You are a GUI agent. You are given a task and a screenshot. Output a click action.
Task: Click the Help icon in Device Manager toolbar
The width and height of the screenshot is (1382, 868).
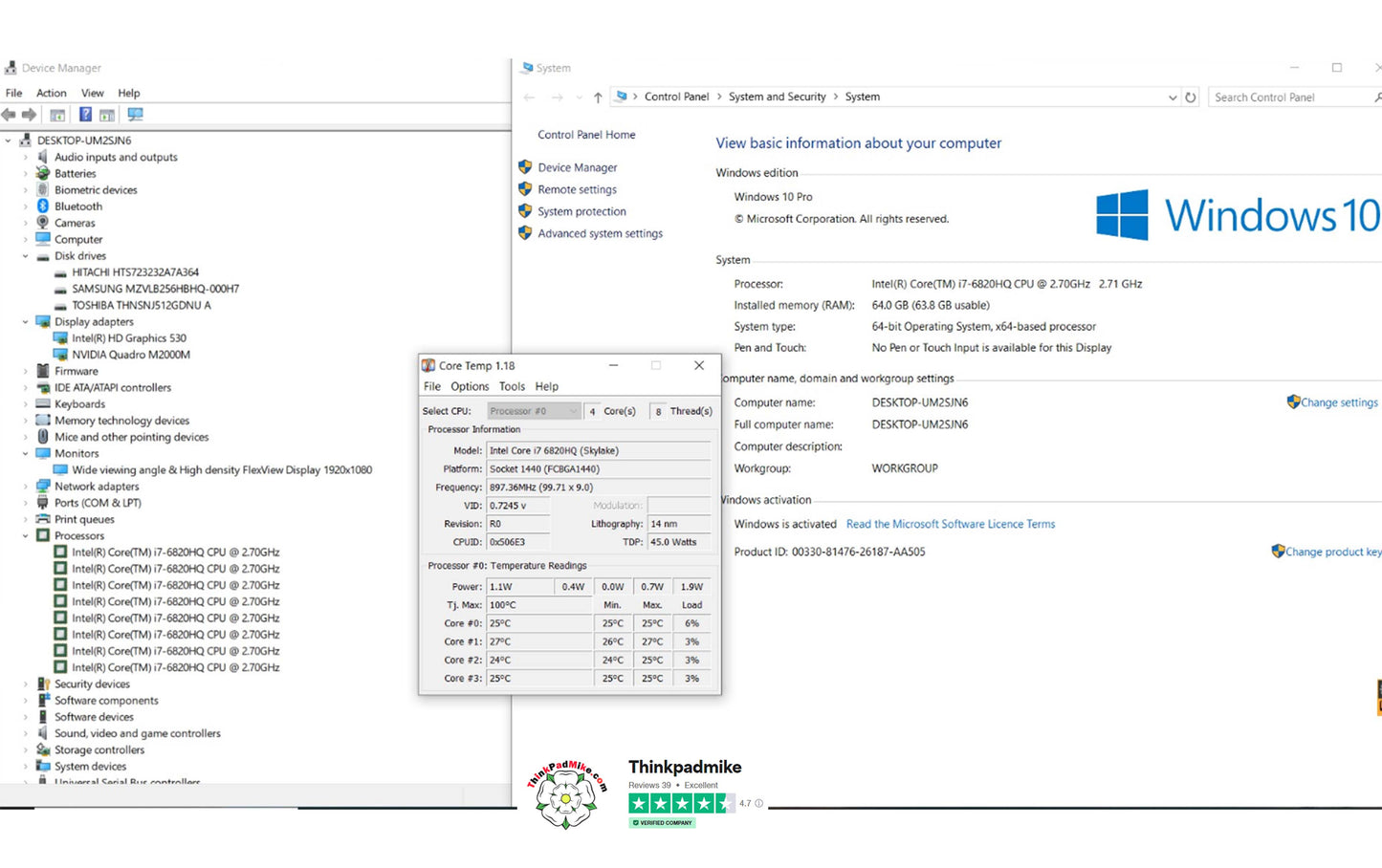(x=85, y=115)
